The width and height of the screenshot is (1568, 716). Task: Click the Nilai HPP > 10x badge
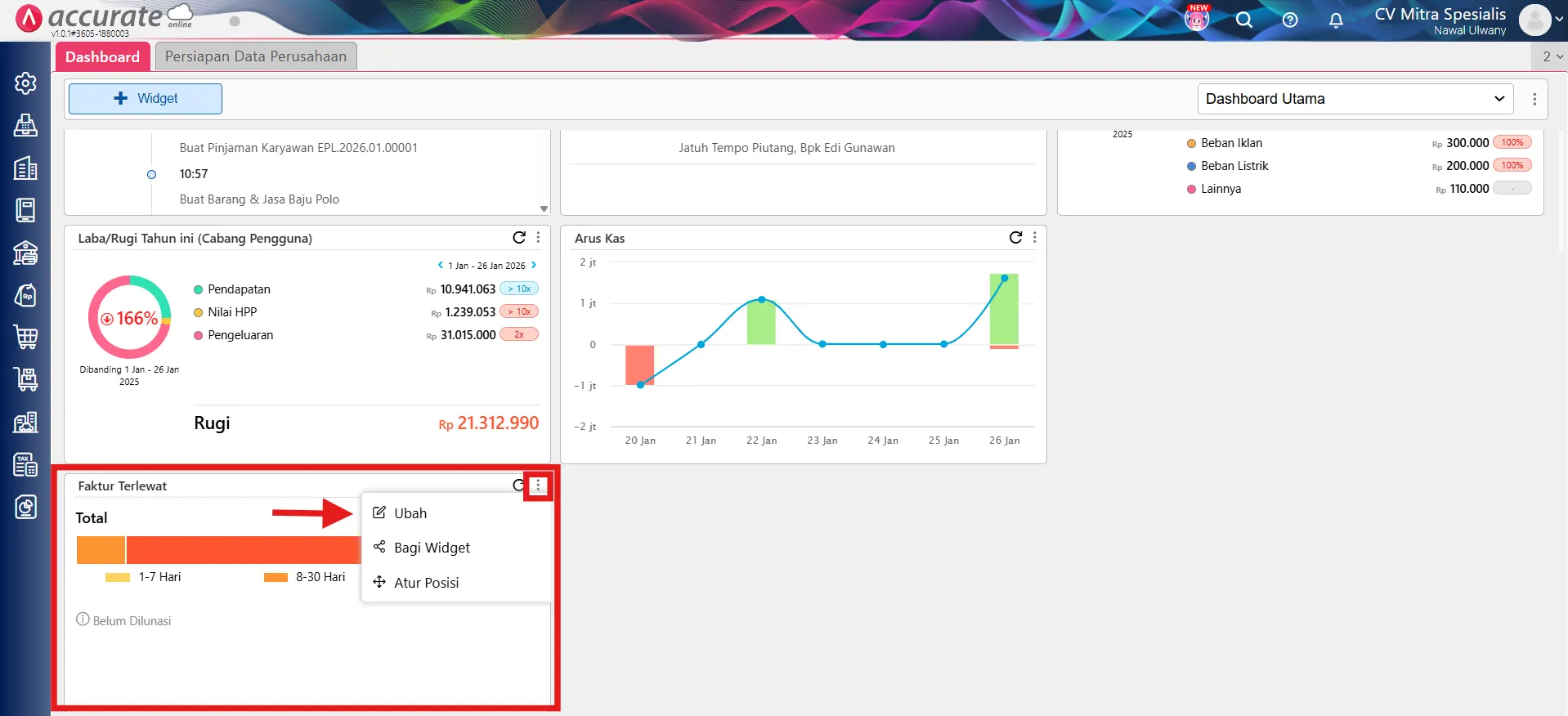(519, 311)
